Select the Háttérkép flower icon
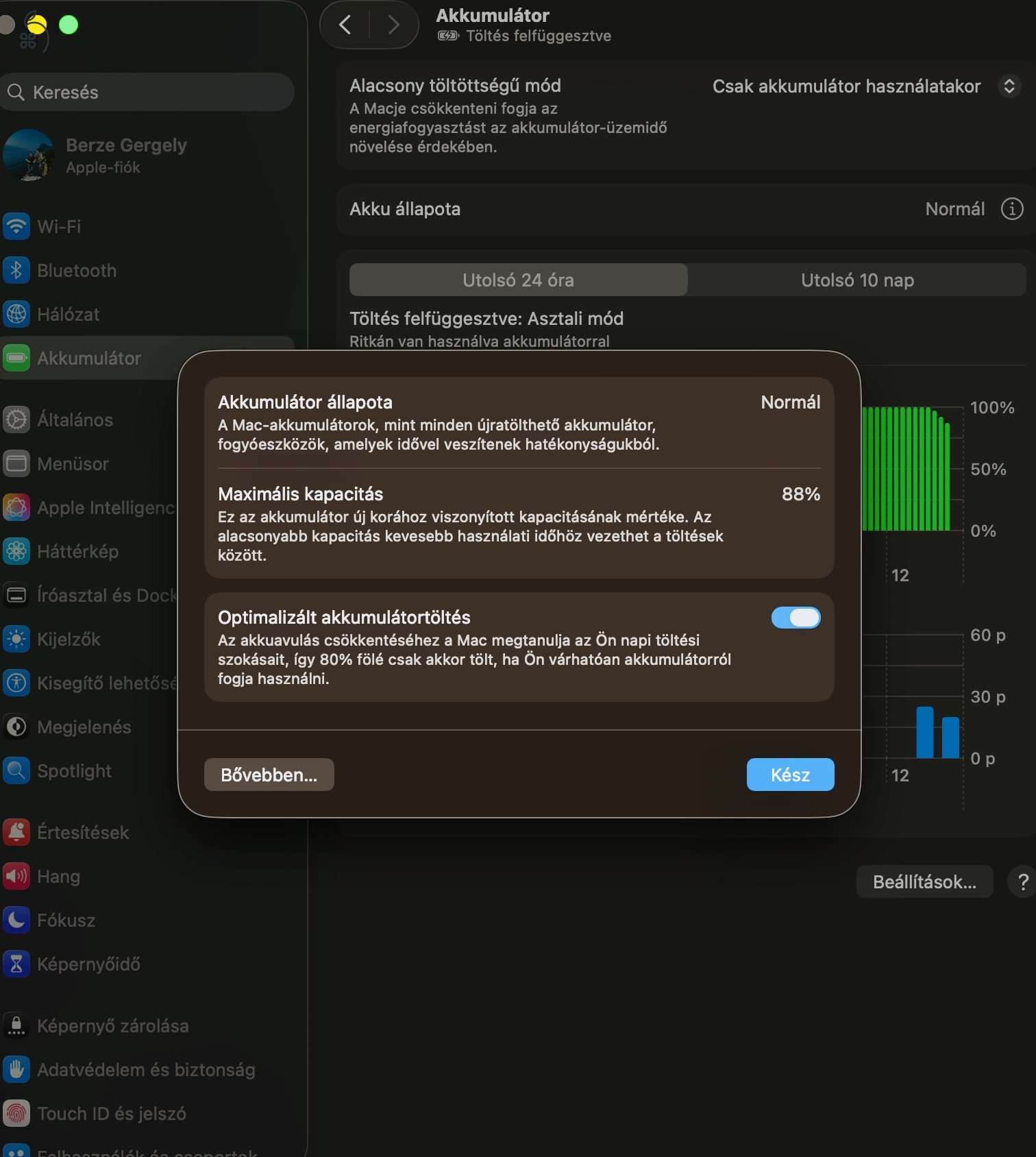 coord(16,551)
